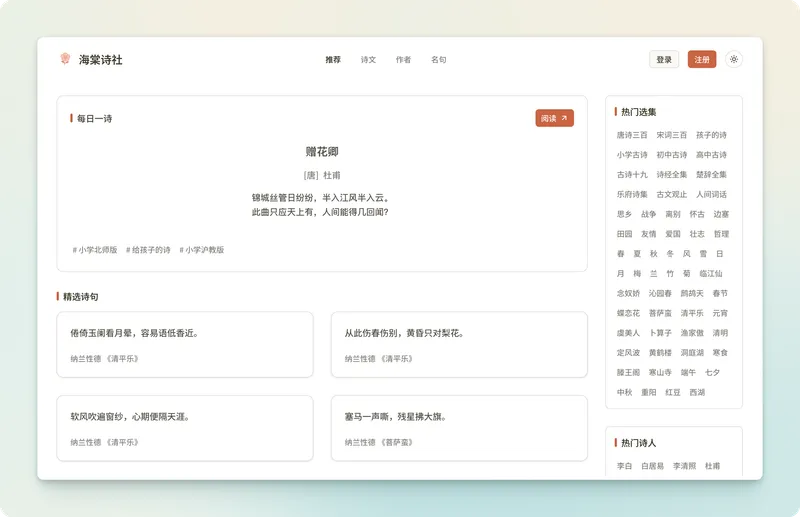Image resolution: width=800 pixels, height=517 pixels.
Task: Open the 小学古诗 collection
Action: (632, 155)
